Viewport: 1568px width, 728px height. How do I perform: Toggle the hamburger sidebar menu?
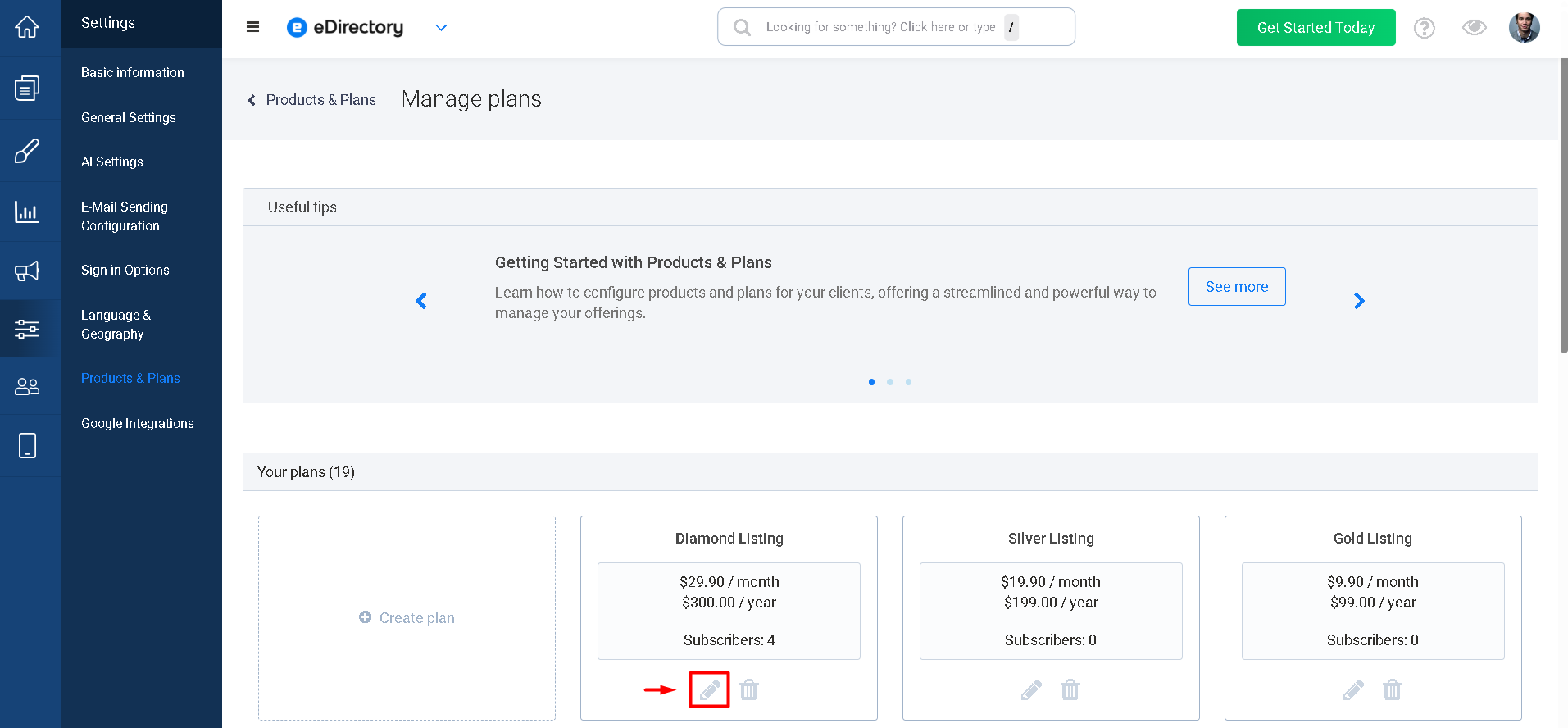click(252, 27)
